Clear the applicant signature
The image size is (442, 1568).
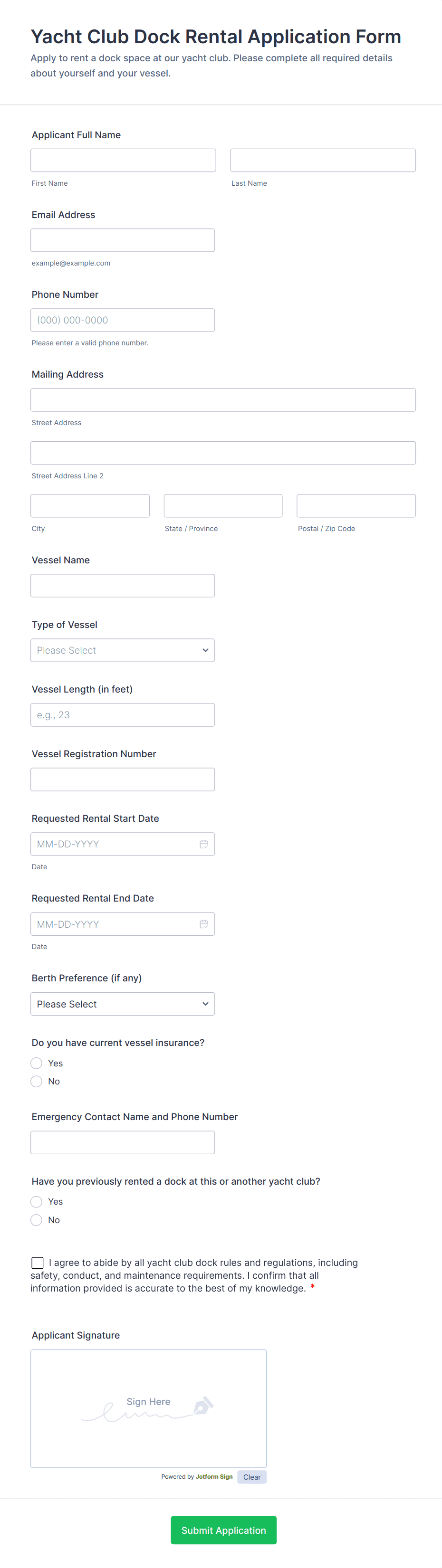251,1477
